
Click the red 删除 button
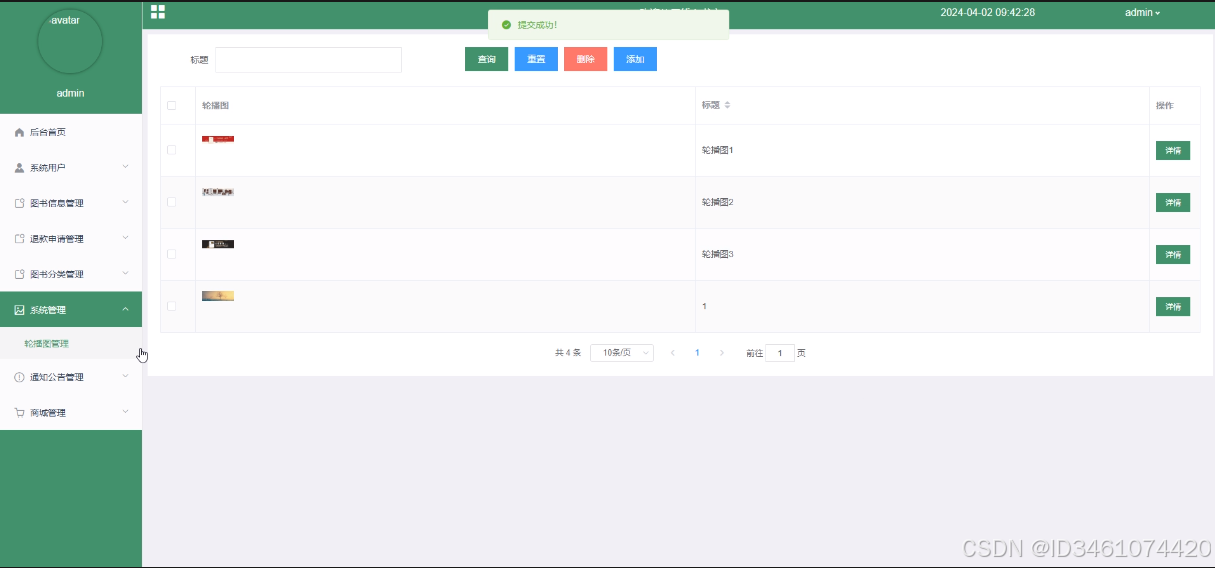click(585, 59)
